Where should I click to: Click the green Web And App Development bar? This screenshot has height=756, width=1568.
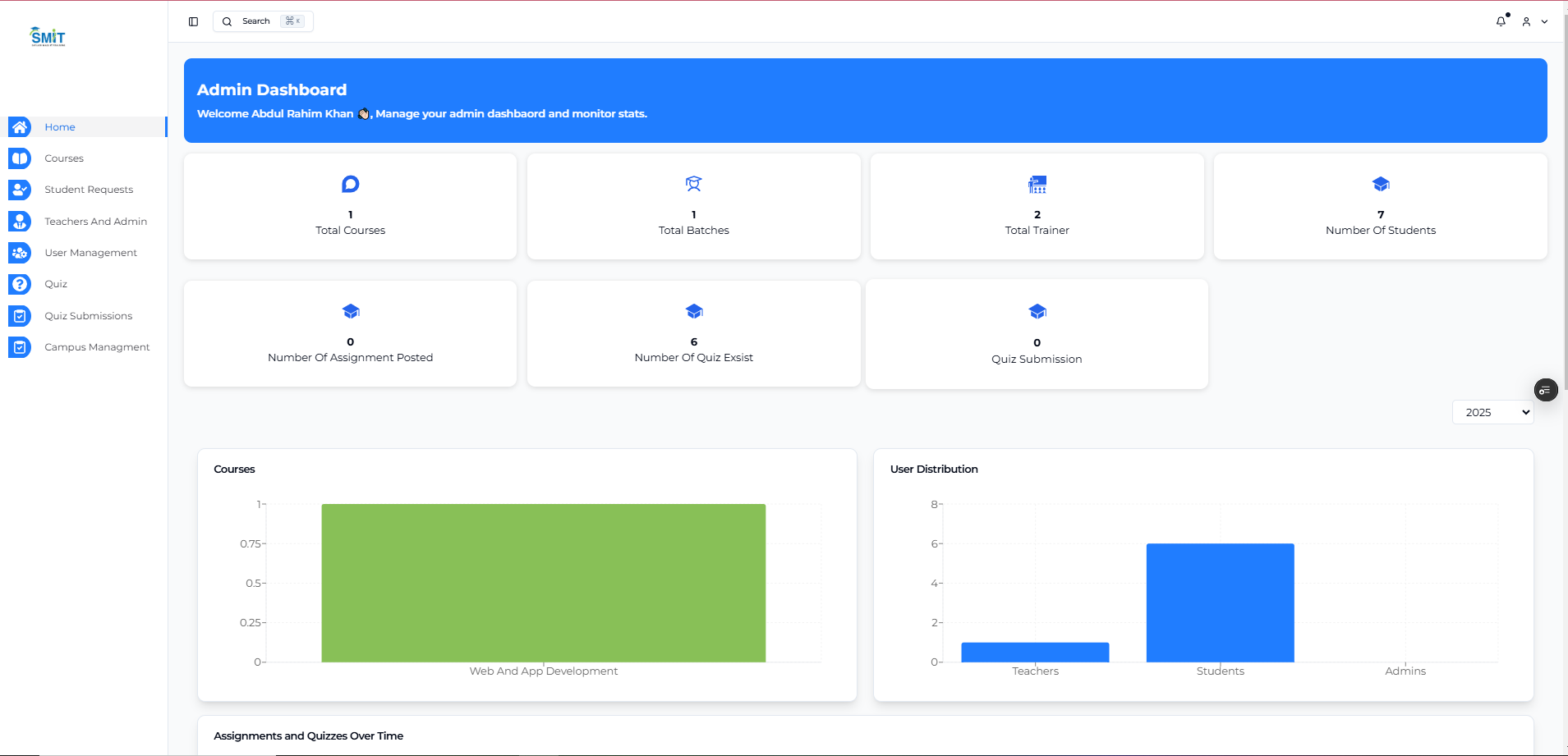coord(544,583)
